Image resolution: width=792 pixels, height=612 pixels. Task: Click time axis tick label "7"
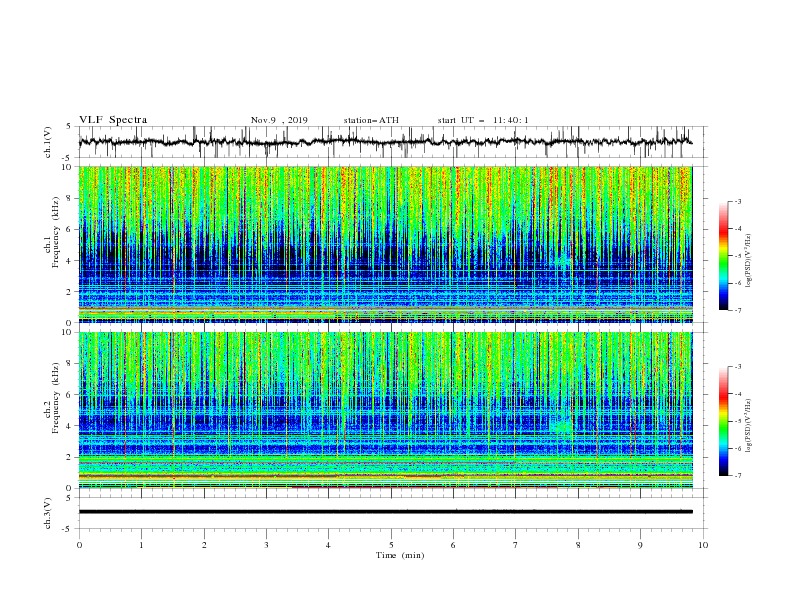point(516,545)
